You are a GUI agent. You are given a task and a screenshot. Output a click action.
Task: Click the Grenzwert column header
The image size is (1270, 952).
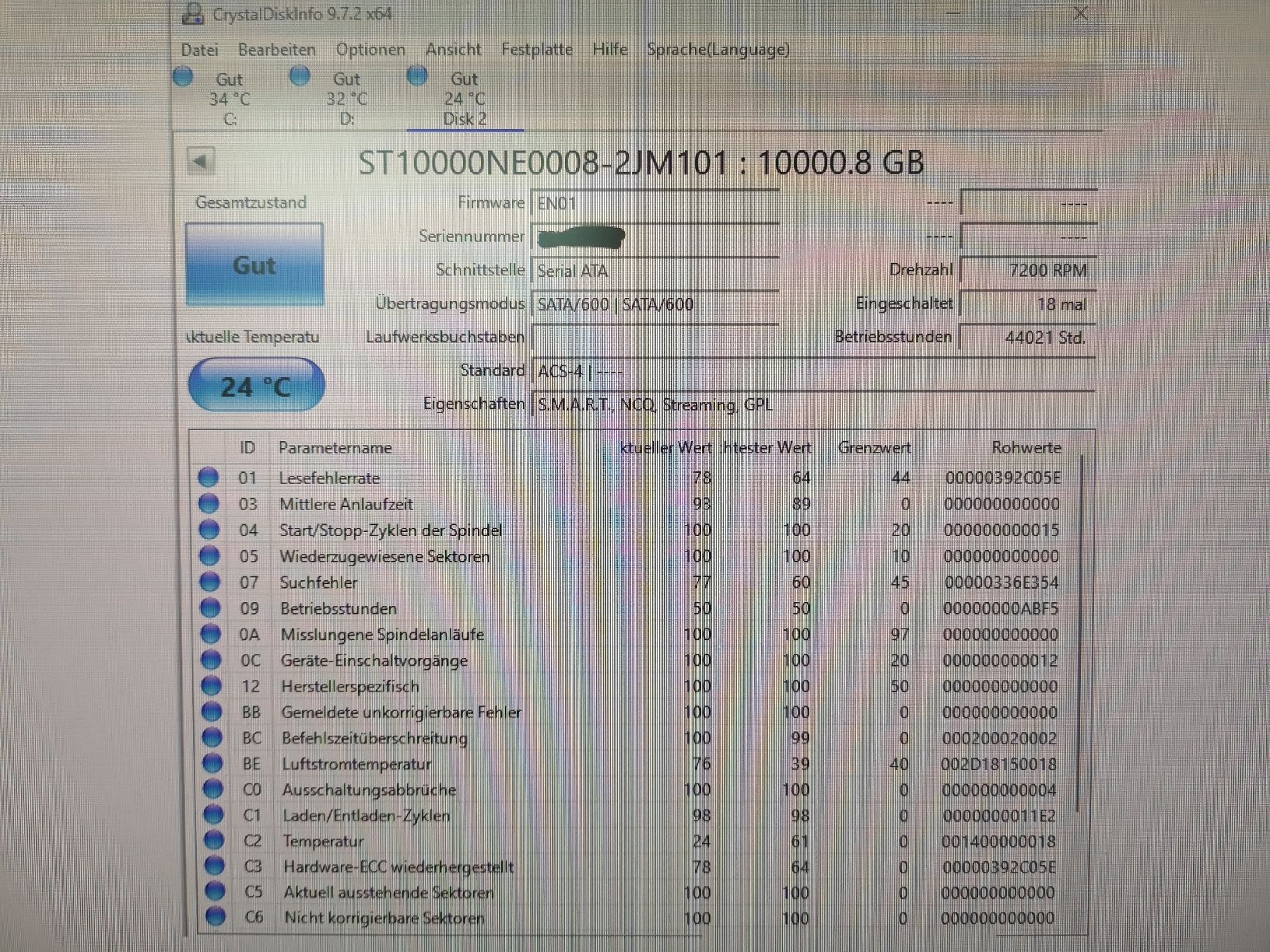tap(874, 448)
